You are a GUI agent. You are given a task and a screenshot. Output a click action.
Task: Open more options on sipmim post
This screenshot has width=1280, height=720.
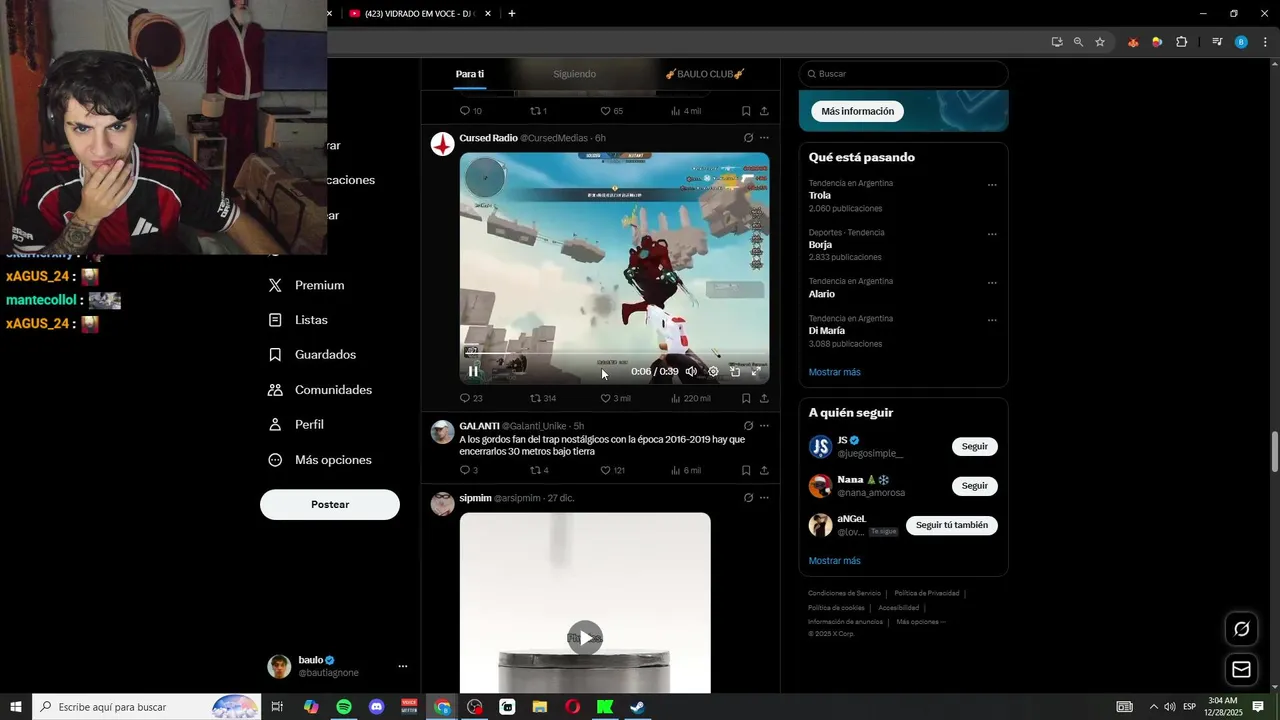point(764,498)
